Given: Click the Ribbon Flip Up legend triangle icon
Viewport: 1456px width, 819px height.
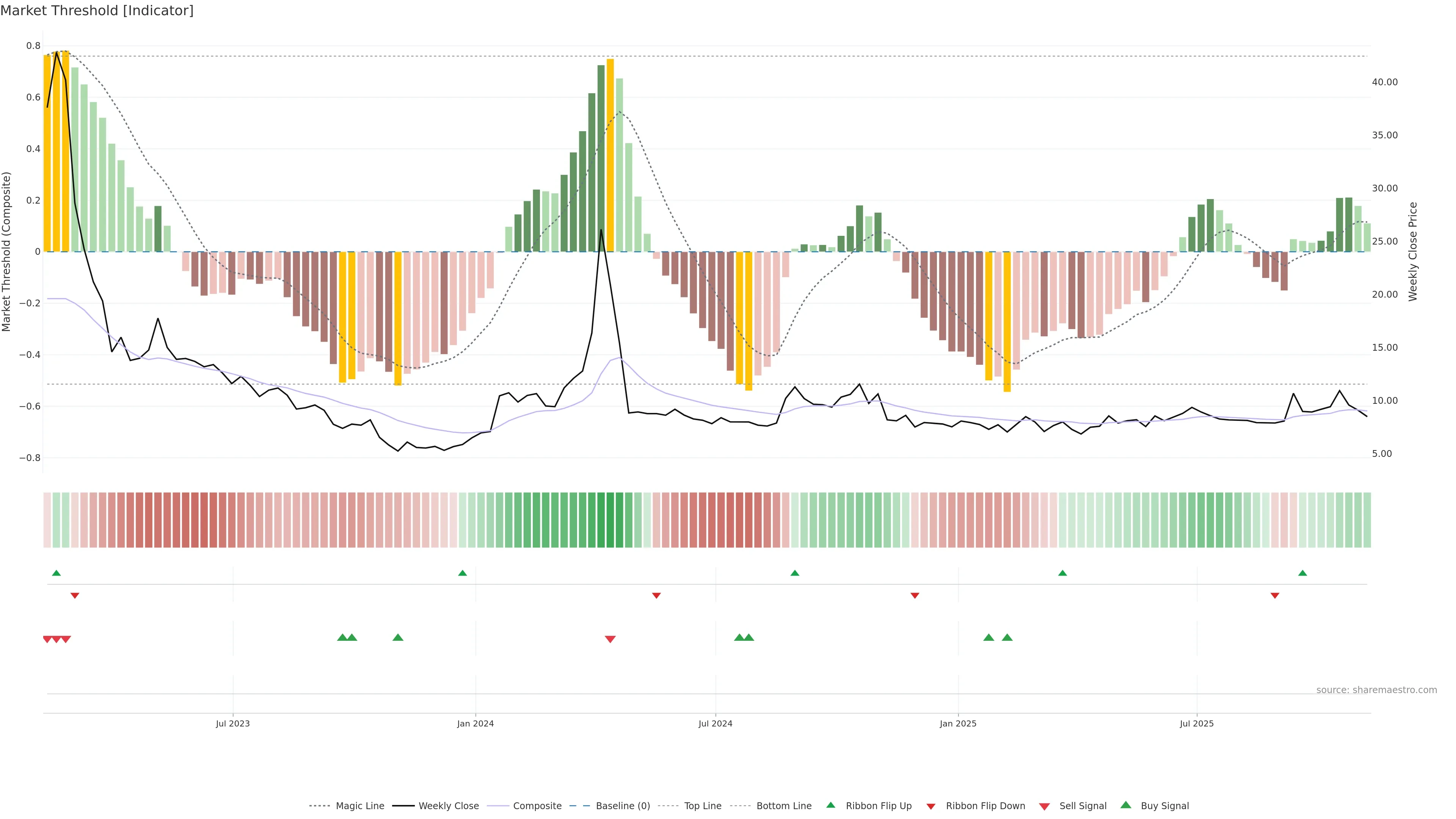Looking at the screenshot, I should [x=830, y=805].
